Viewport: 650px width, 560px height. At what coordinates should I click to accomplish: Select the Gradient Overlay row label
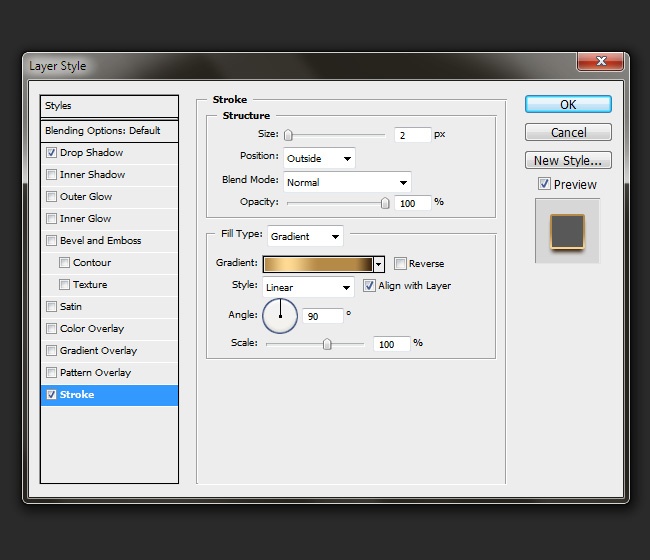pyautogui.click(x=98, y=351)
